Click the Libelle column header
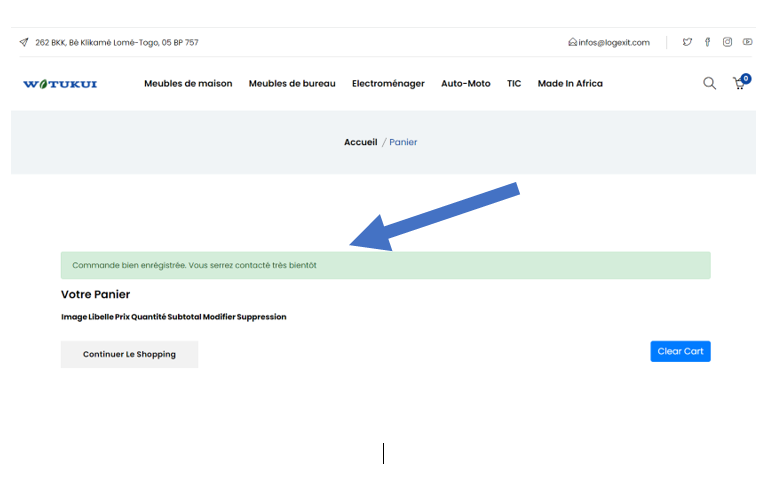772x477 pixels. point(101,317)
